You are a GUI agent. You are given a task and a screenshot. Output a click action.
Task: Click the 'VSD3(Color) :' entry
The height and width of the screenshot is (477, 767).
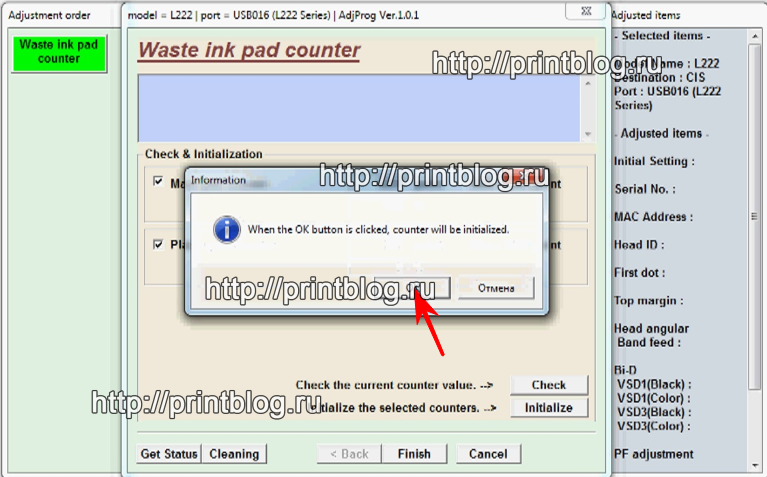[x=654, y=426]
